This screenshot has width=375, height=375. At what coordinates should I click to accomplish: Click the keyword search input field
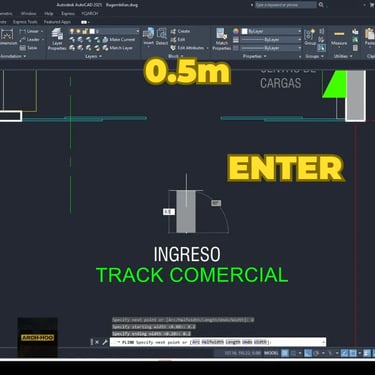click(x=286, y=5)
